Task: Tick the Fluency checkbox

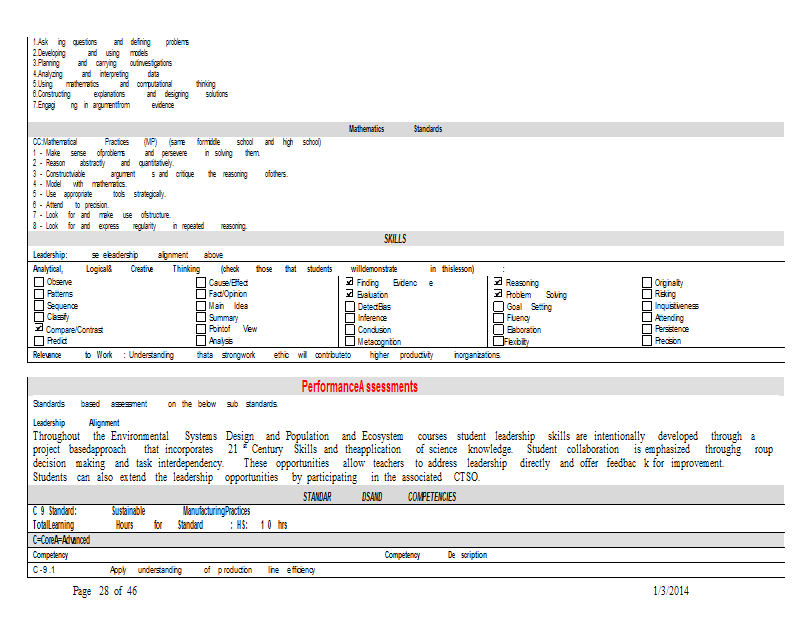Action: [498, 317]
